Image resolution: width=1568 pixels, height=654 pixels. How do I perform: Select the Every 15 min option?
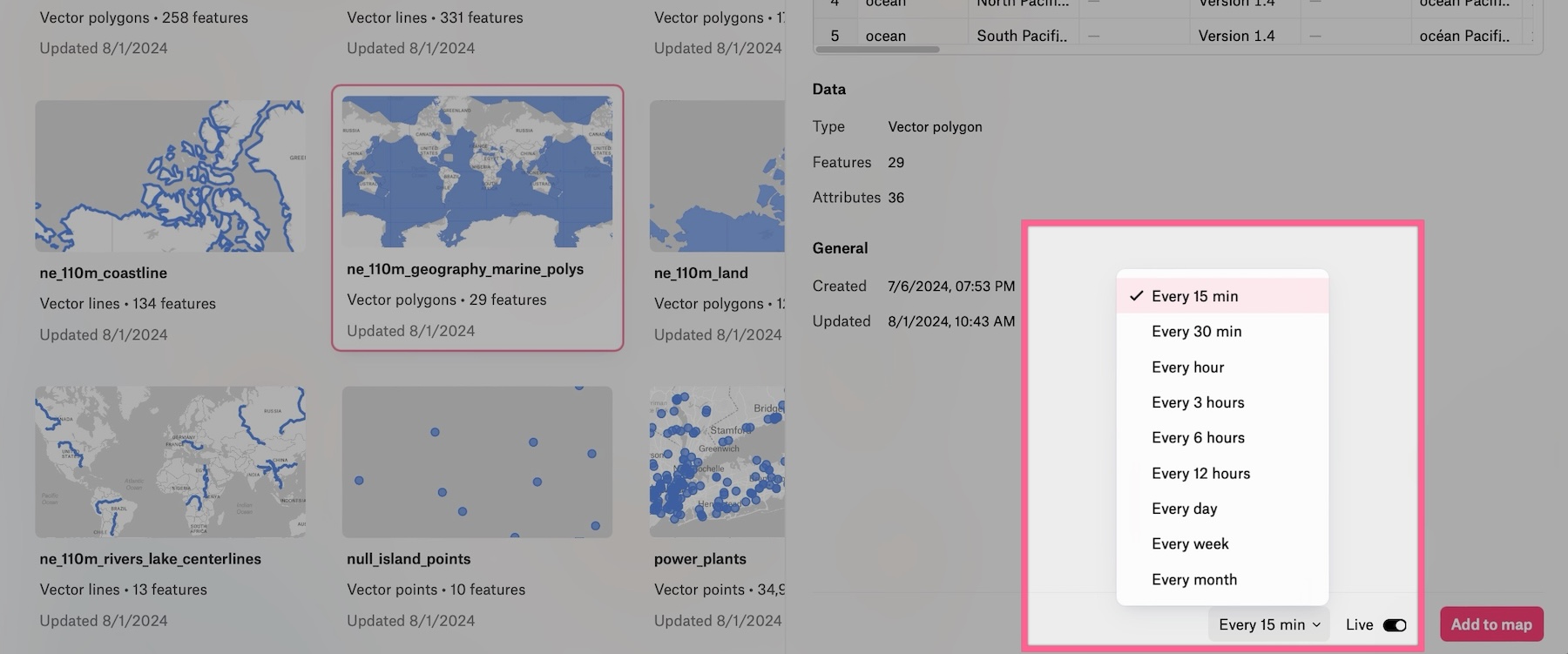[1222, 296]
